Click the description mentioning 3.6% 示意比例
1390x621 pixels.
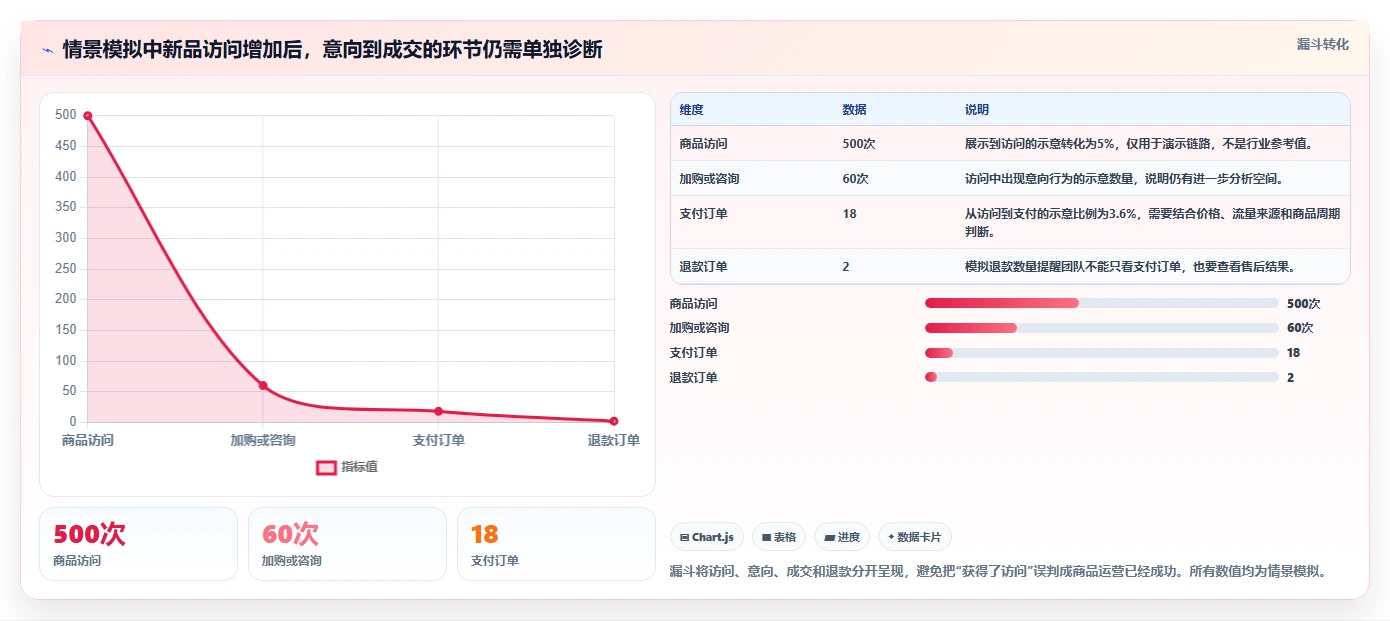click(1152, 222)
